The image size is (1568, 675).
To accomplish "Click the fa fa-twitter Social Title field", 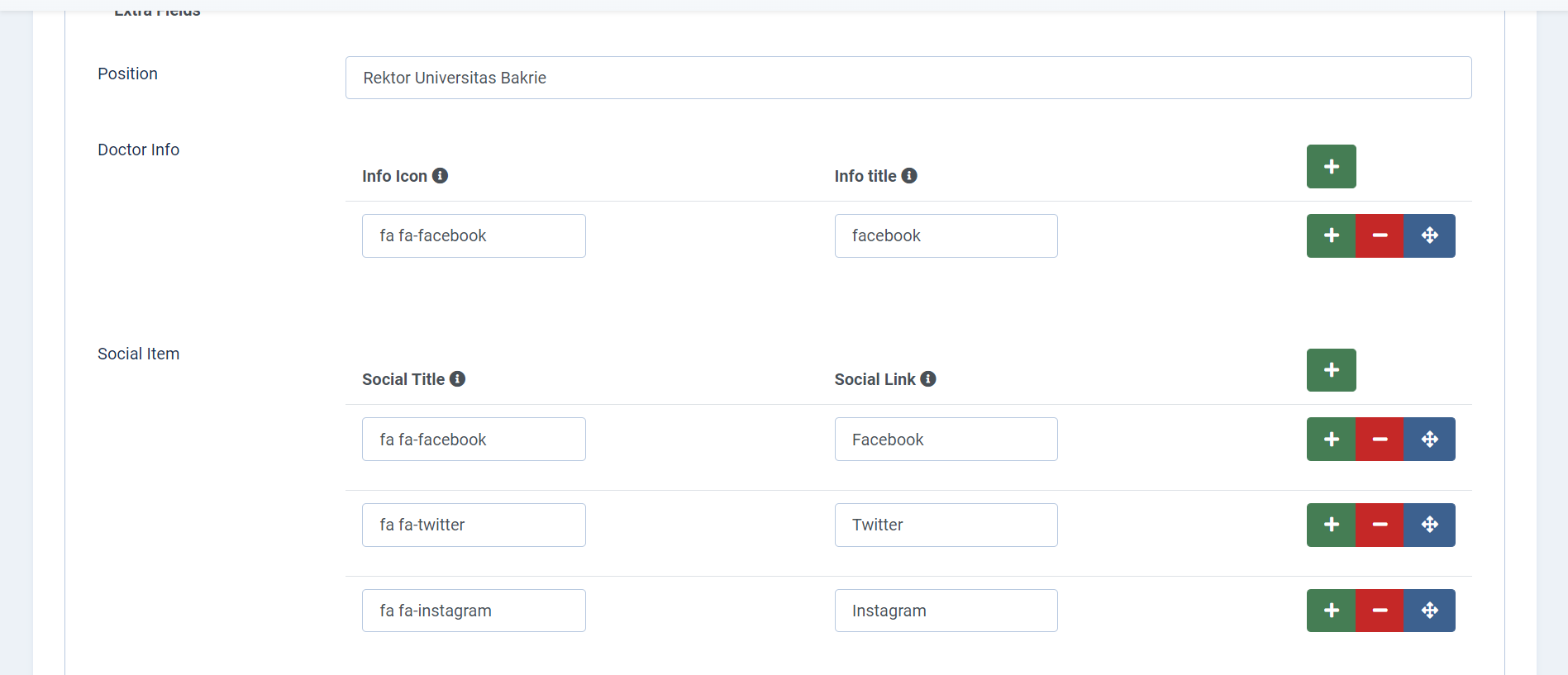I will 474,525.
